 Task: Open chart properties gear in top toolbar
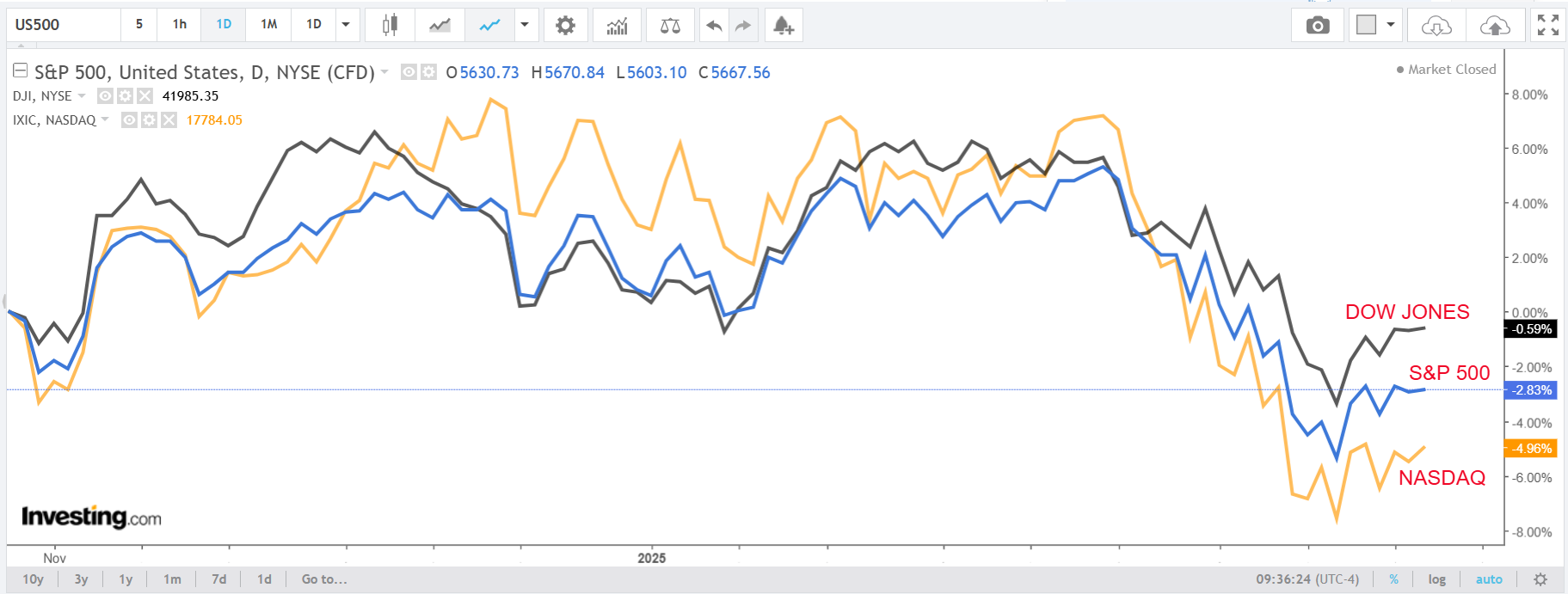[565, 25]
